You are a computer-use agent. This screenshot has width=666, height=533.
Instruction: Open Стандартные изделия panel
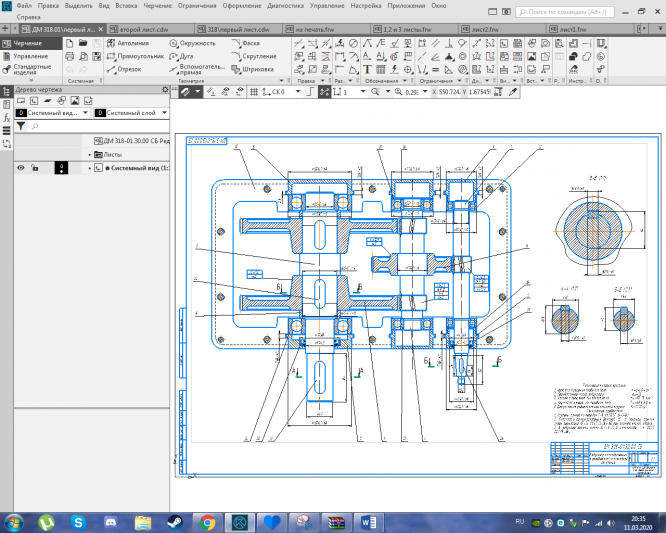coord(32,72)
